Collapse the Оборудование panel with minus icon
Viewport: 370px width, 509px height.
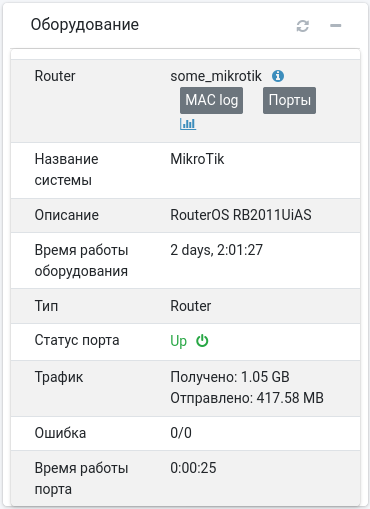pos(335,26)
